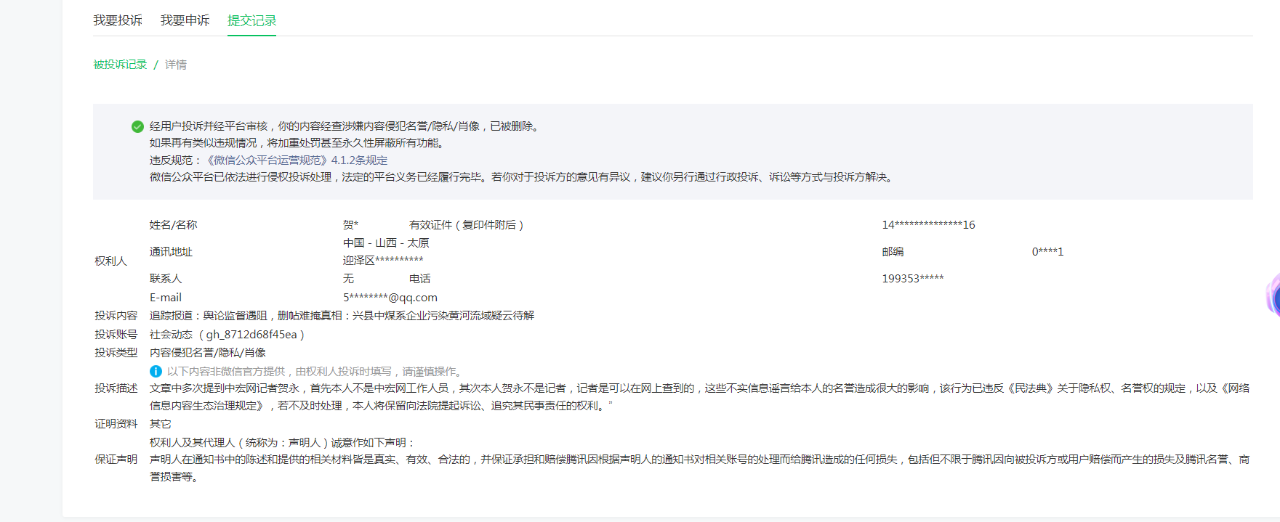Click the 详情 breadcrumb item
Viewport: 1280px width, 522px height.
point(176,64)
